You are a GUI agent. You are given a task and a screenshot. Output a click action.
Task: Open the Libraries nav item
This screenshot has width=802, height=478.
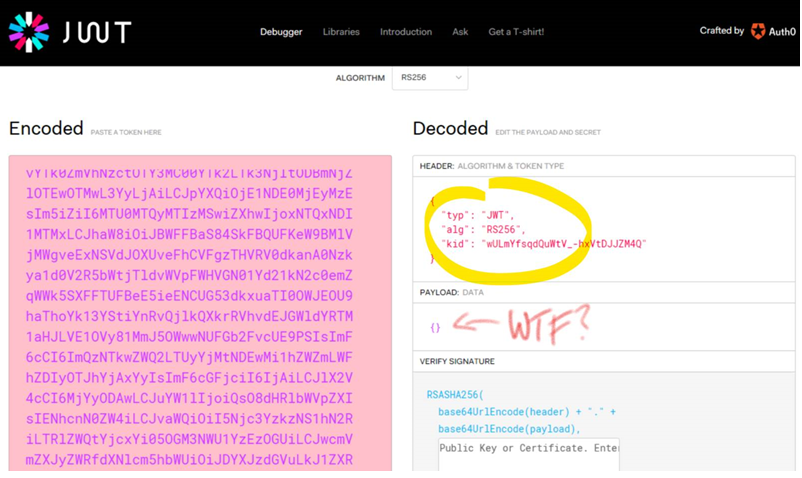click(341, 32)
